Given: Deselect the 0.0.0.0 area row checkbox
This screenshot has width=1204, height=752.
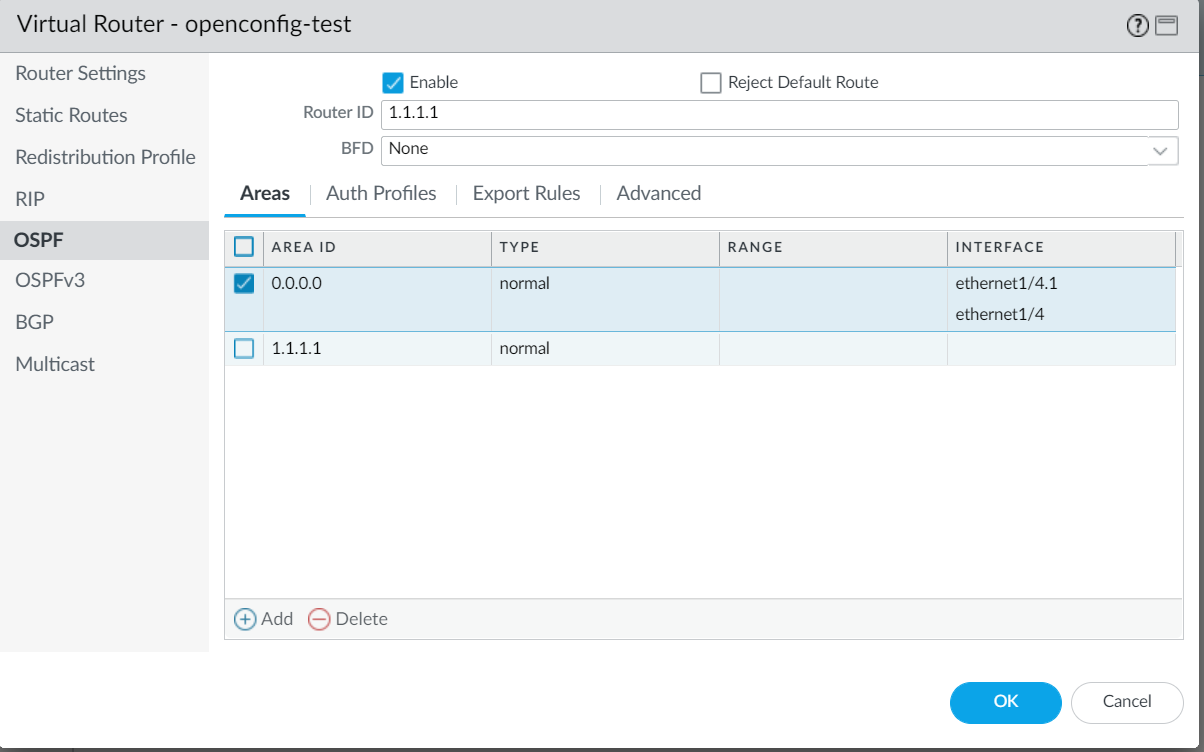Looking at the screenshot, I should (x=244, y=284).
